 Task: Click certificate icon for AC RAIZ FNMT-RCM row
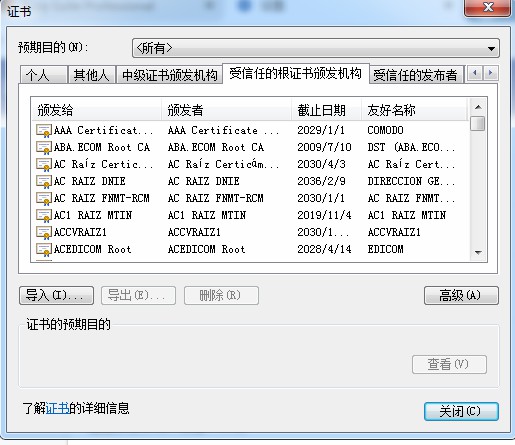point(44,198)
